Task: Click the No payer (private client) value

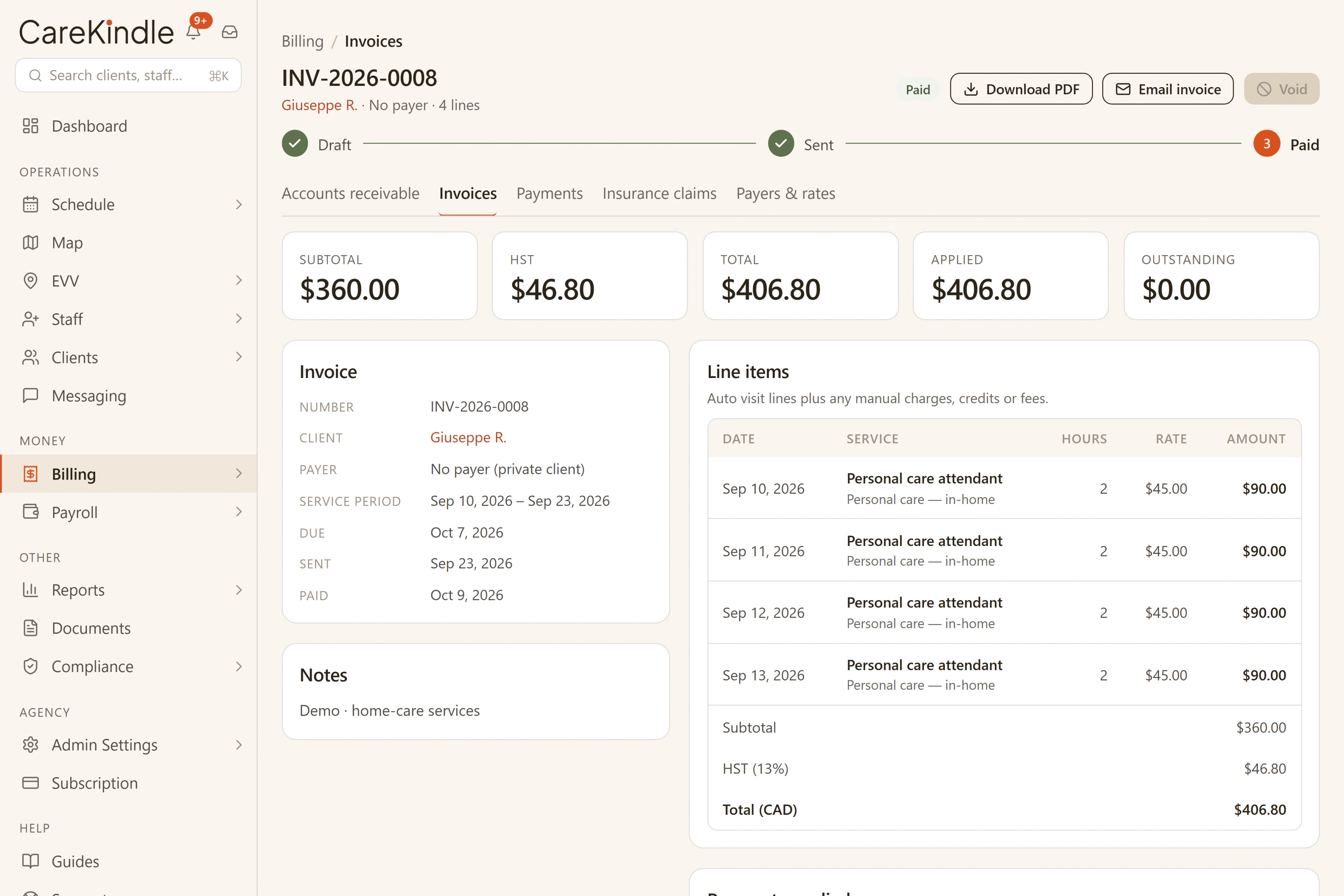Action: 507,469
